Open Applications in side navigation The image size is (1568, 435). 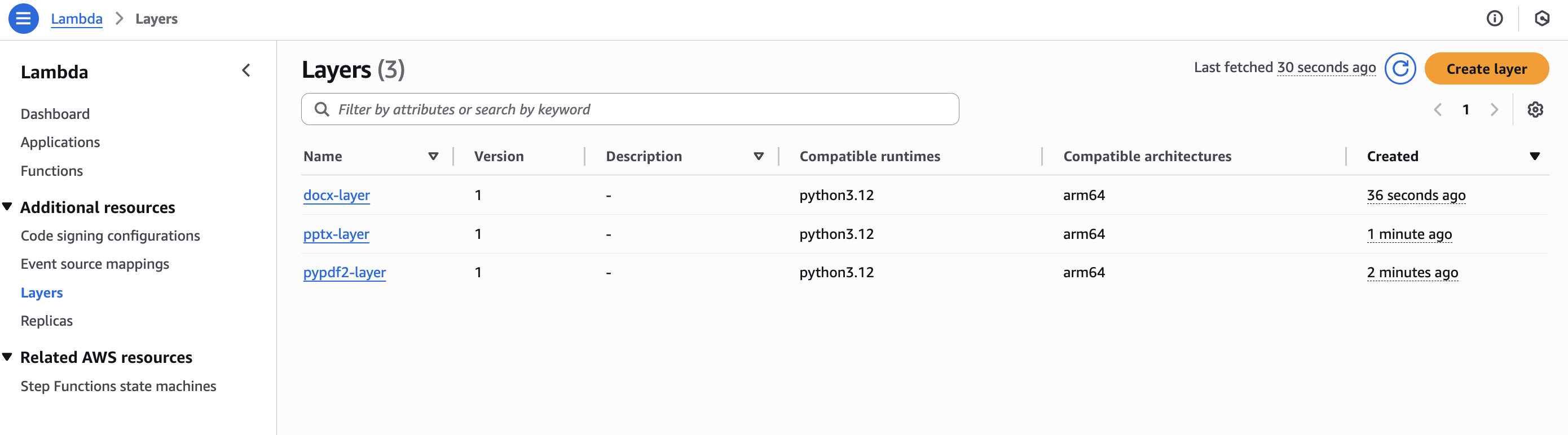click(x=60, y=143)
